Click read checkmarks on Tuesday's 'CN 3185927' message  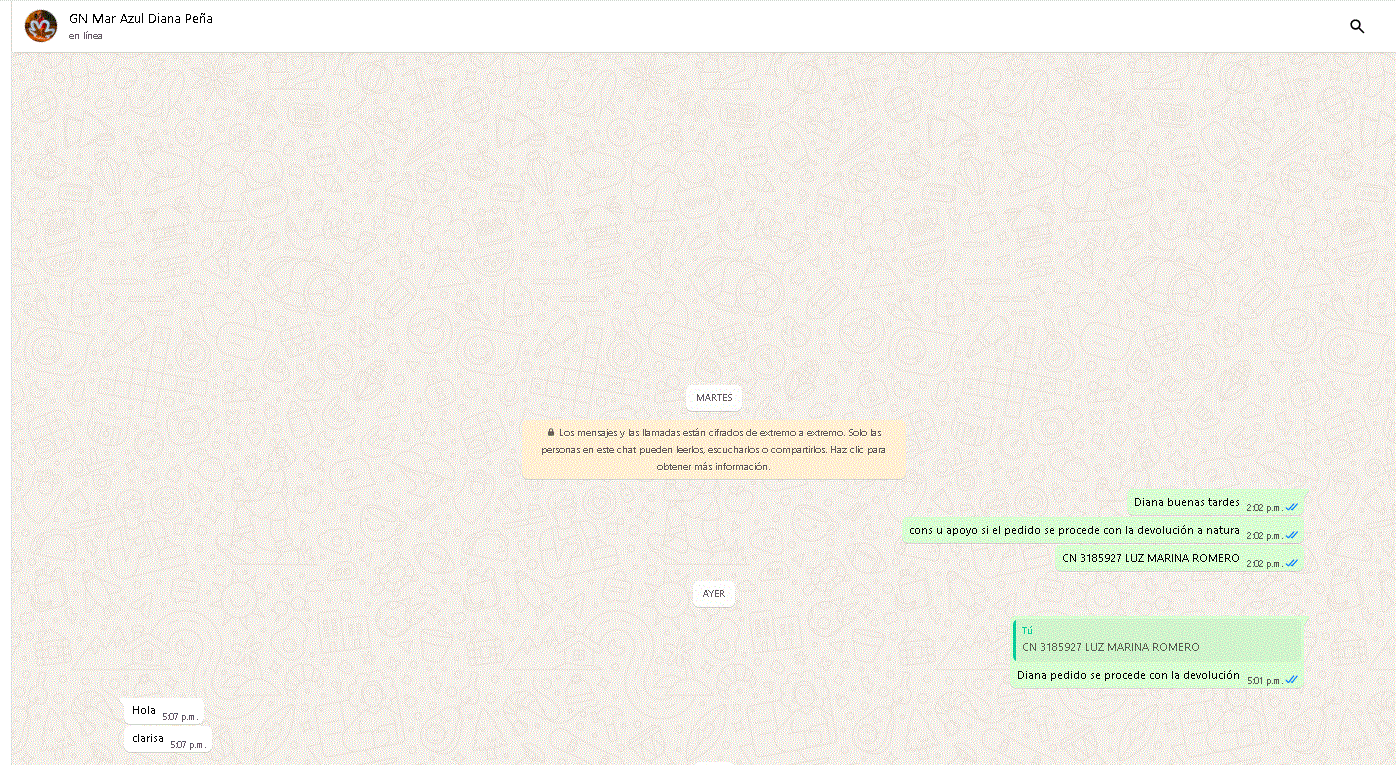tap(1292, 563)
